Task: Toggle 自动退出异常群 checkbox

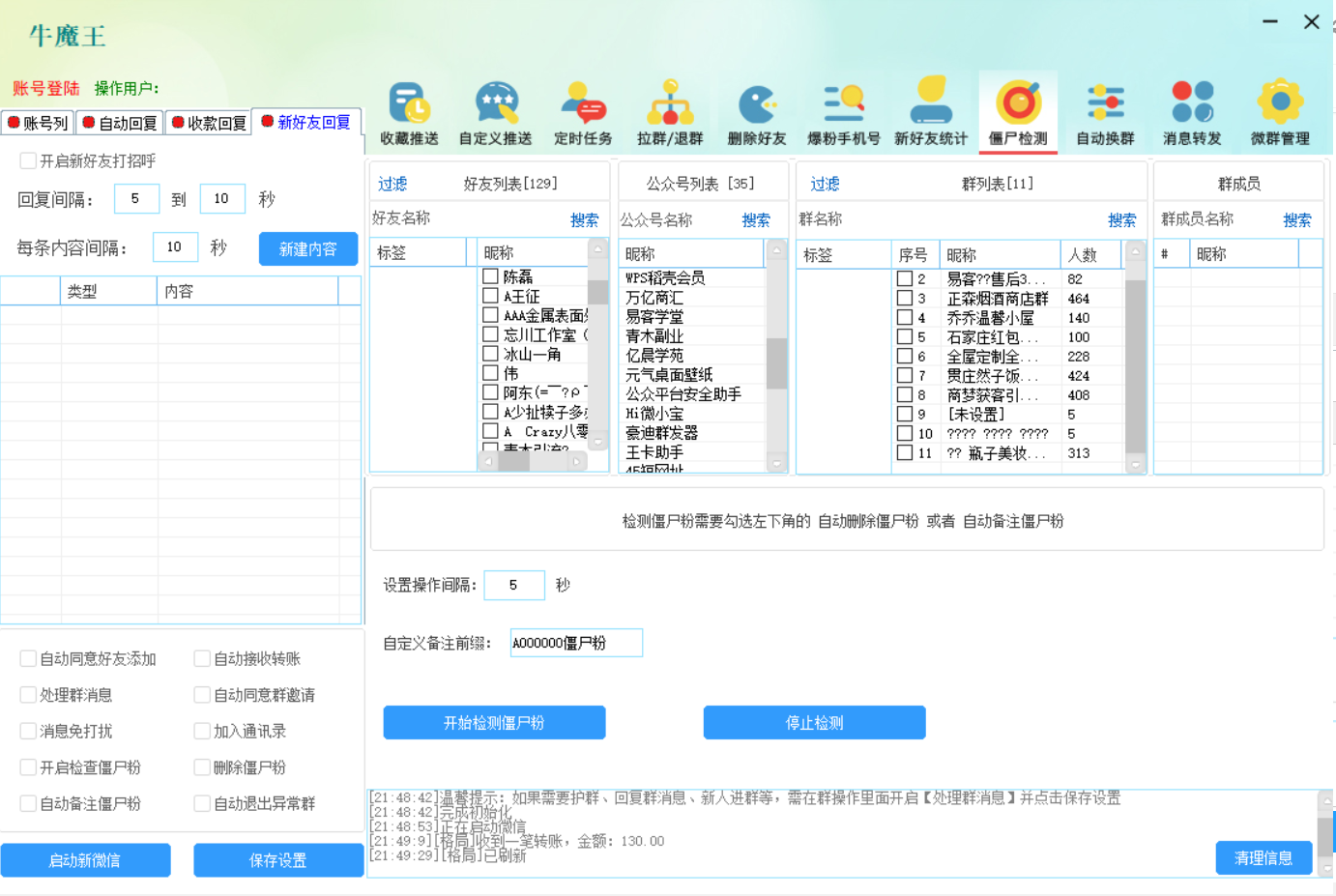Action: [x=202, y=803]
